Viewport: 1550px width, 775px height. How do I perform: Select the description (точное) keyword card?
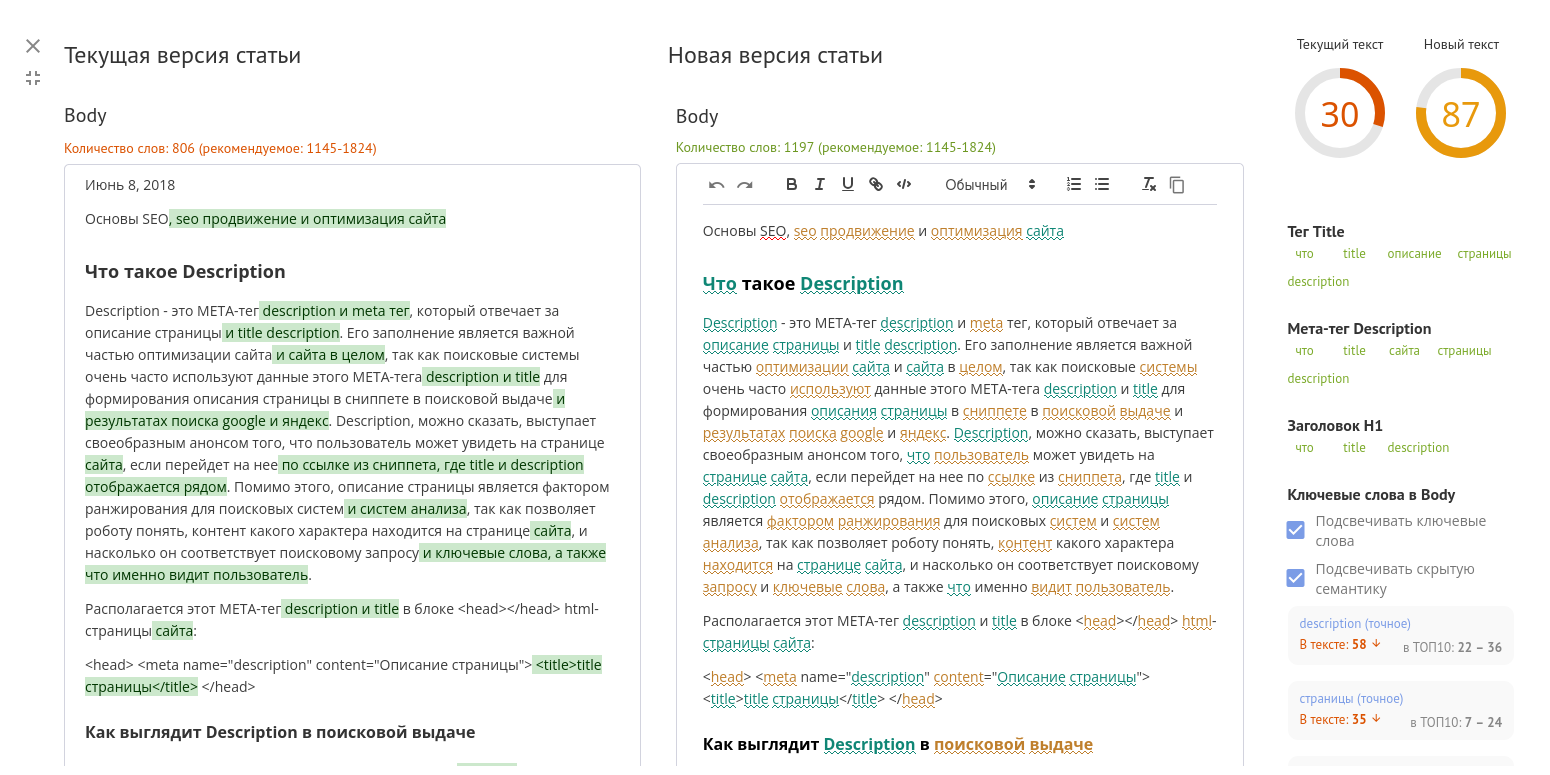point(1400,635)
